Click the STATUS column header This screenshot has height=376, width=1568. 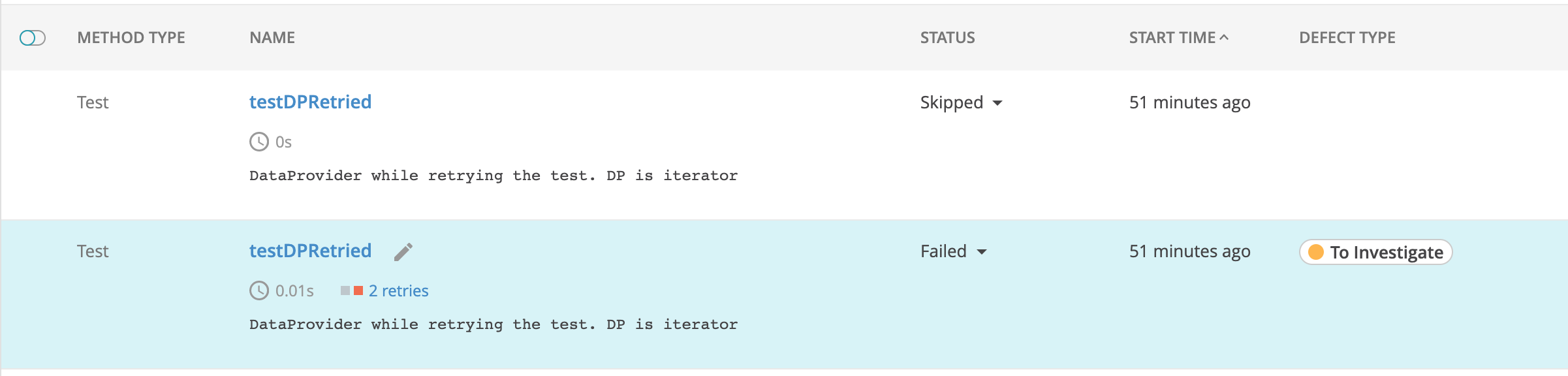tap(946, 37)
